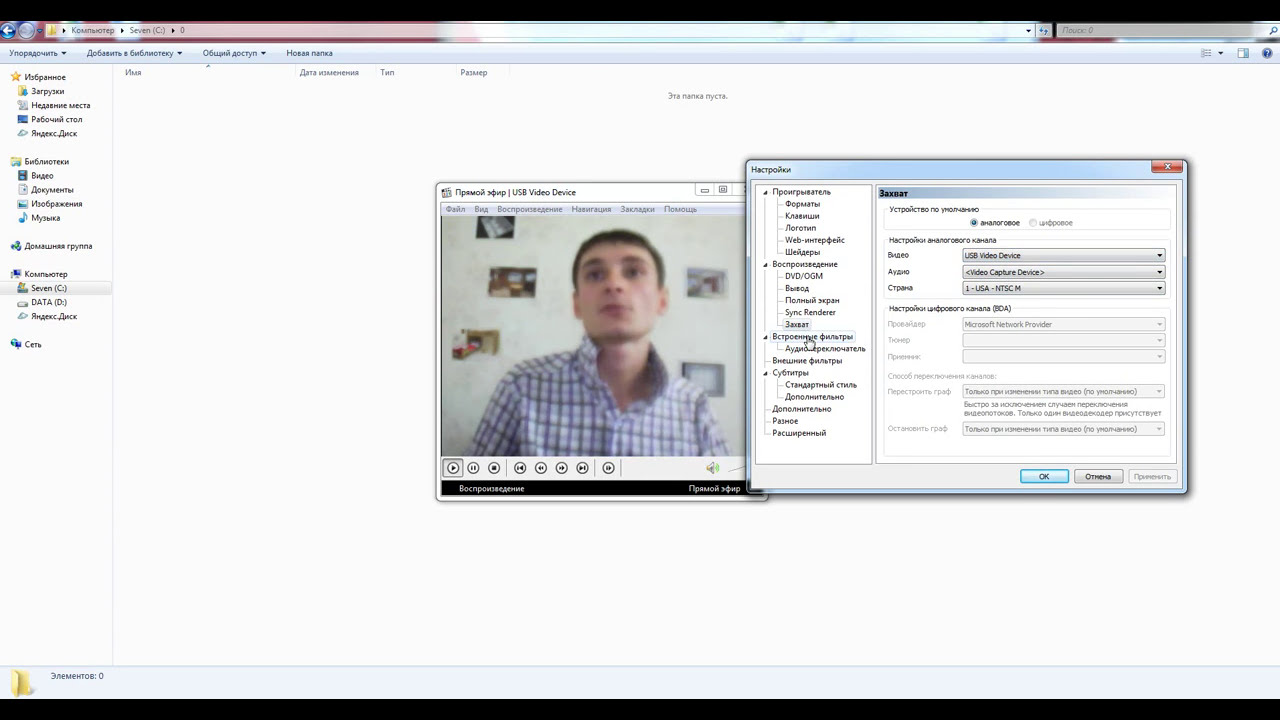Click the Explorer Back arrow button
The image size is (1280, 720).
pos(8,31)
